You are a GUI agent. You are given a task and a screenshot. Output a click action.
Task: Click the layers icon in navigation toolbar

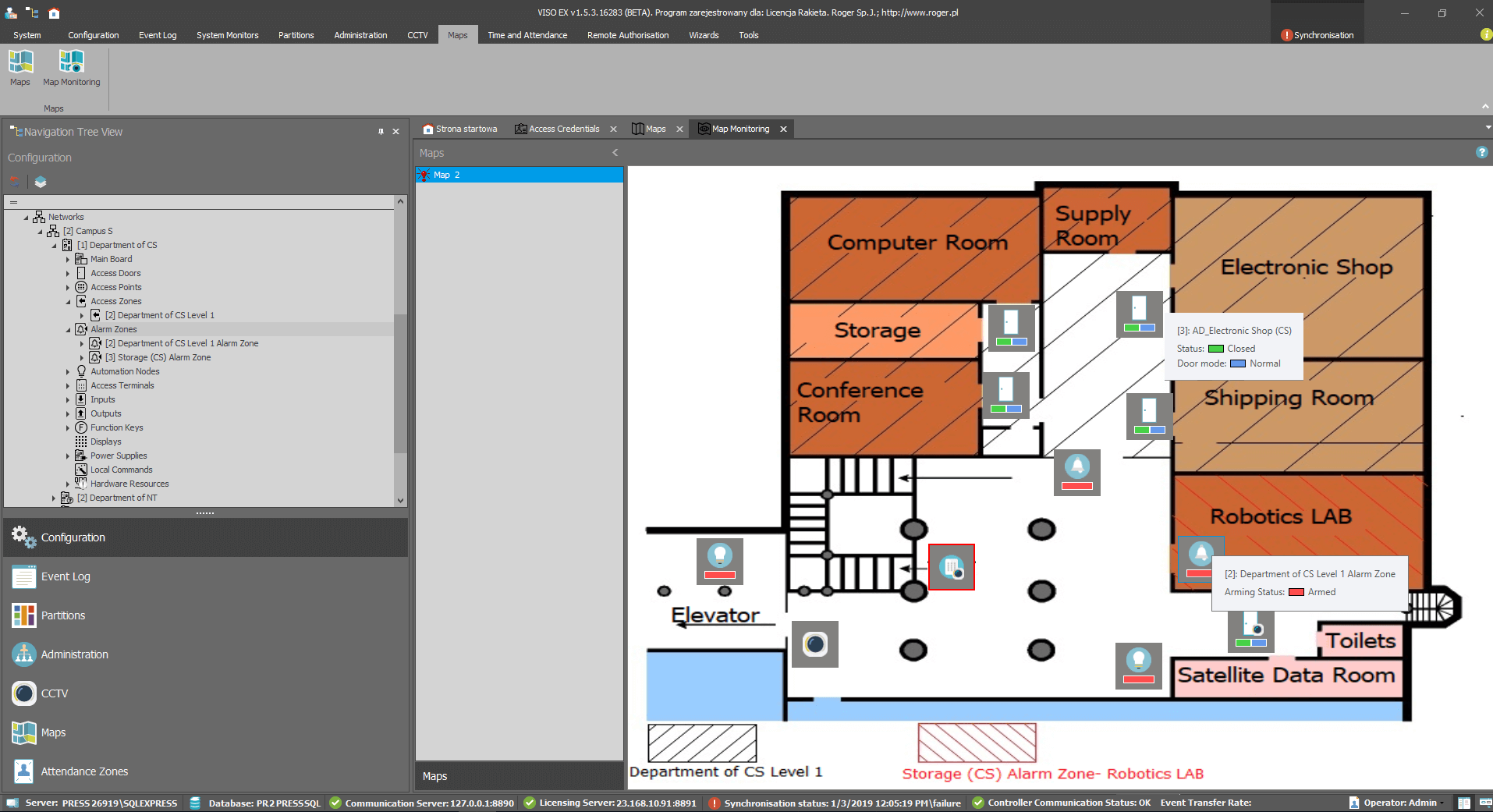click(x=41, y=182)
